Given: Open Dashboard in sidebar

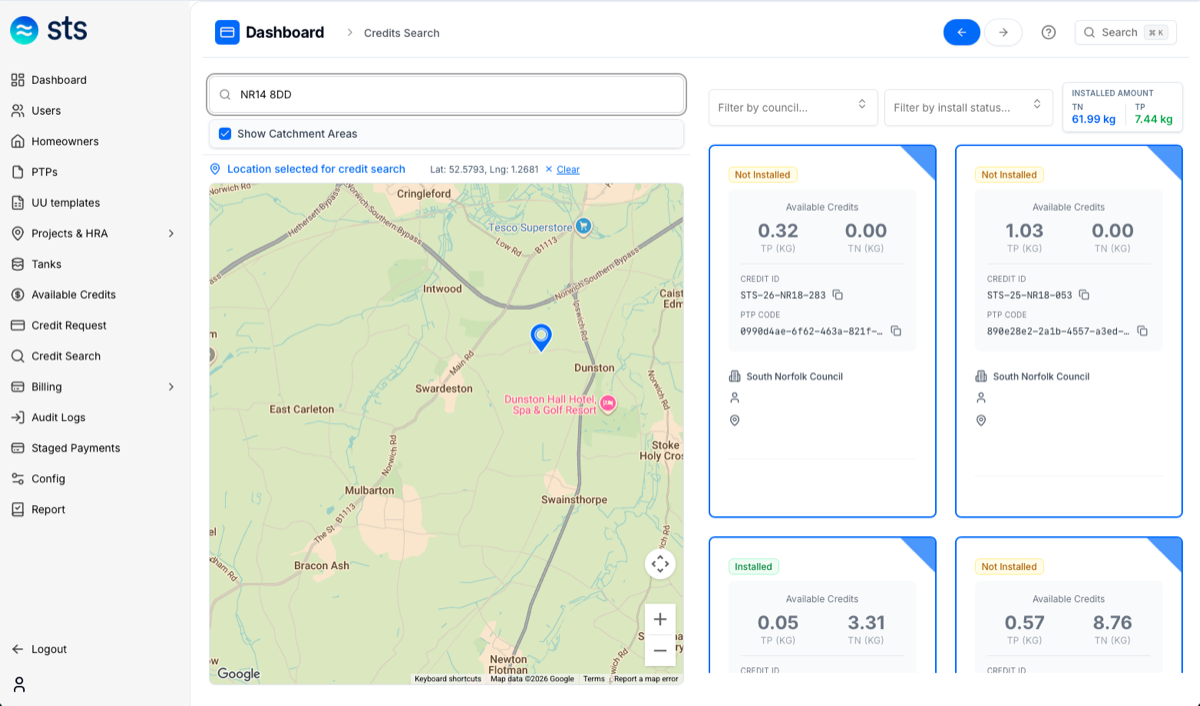Looking at the screenshot, I should (x=59, y=80).
